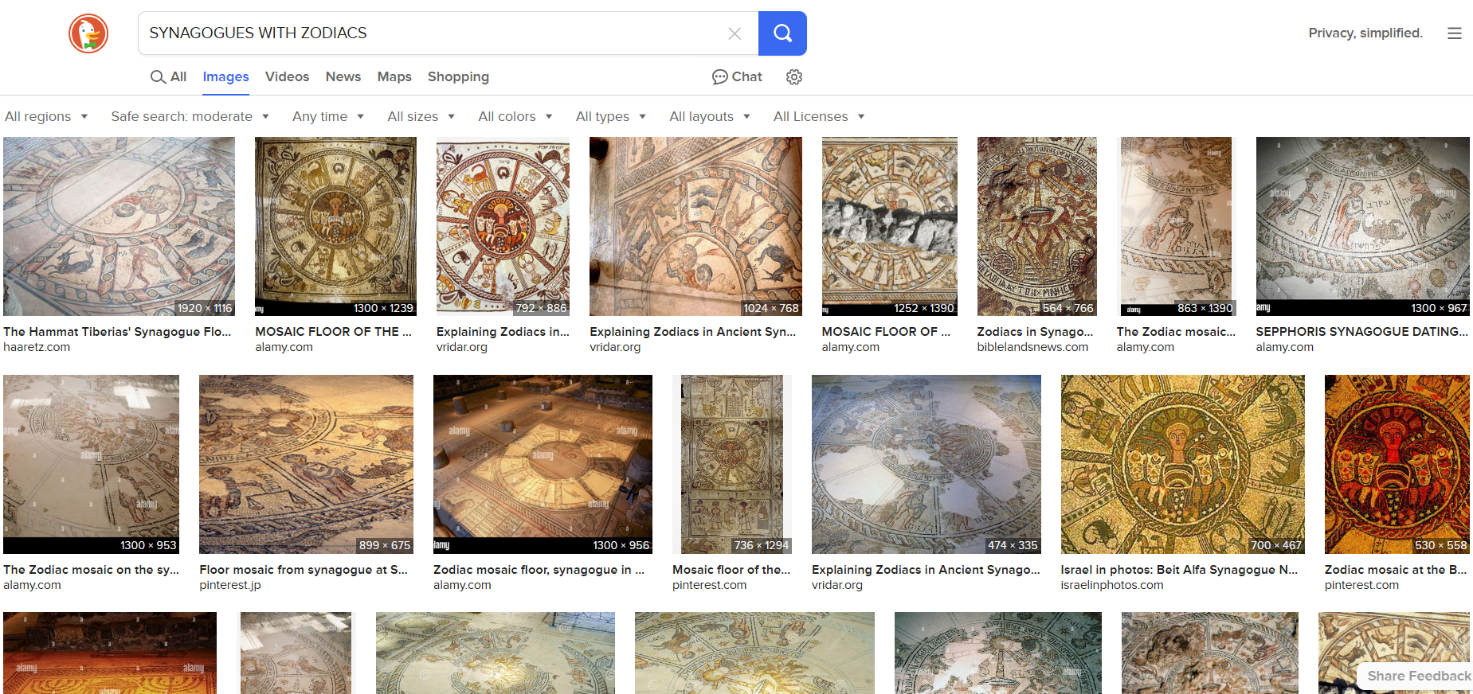Expand the All layouts dropdown
Screen dimensions: 1473x694
710,117
